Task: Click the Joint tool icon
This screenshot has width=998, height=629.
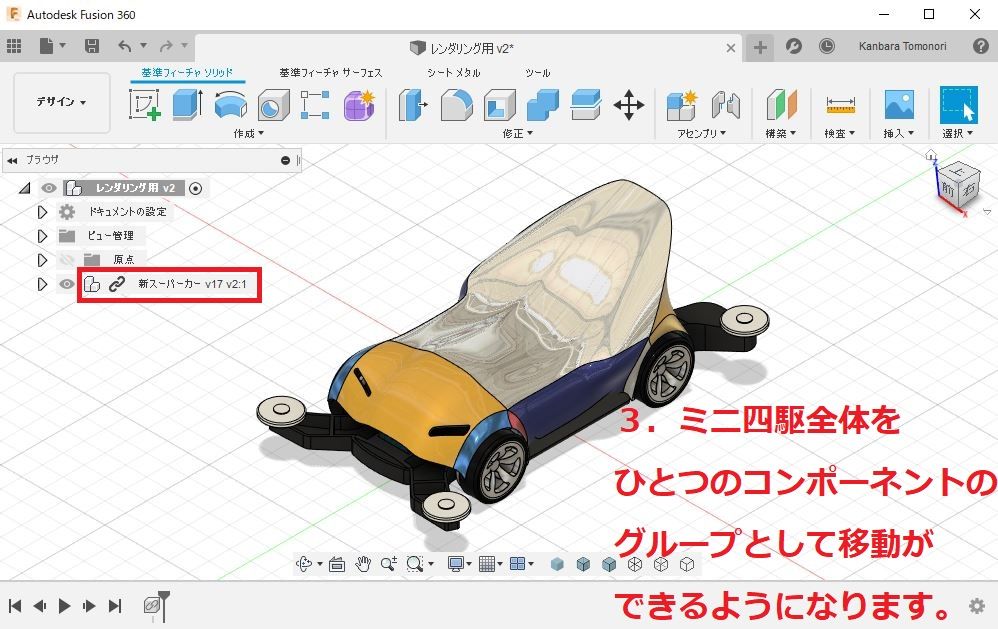Action: click(726, 104)
